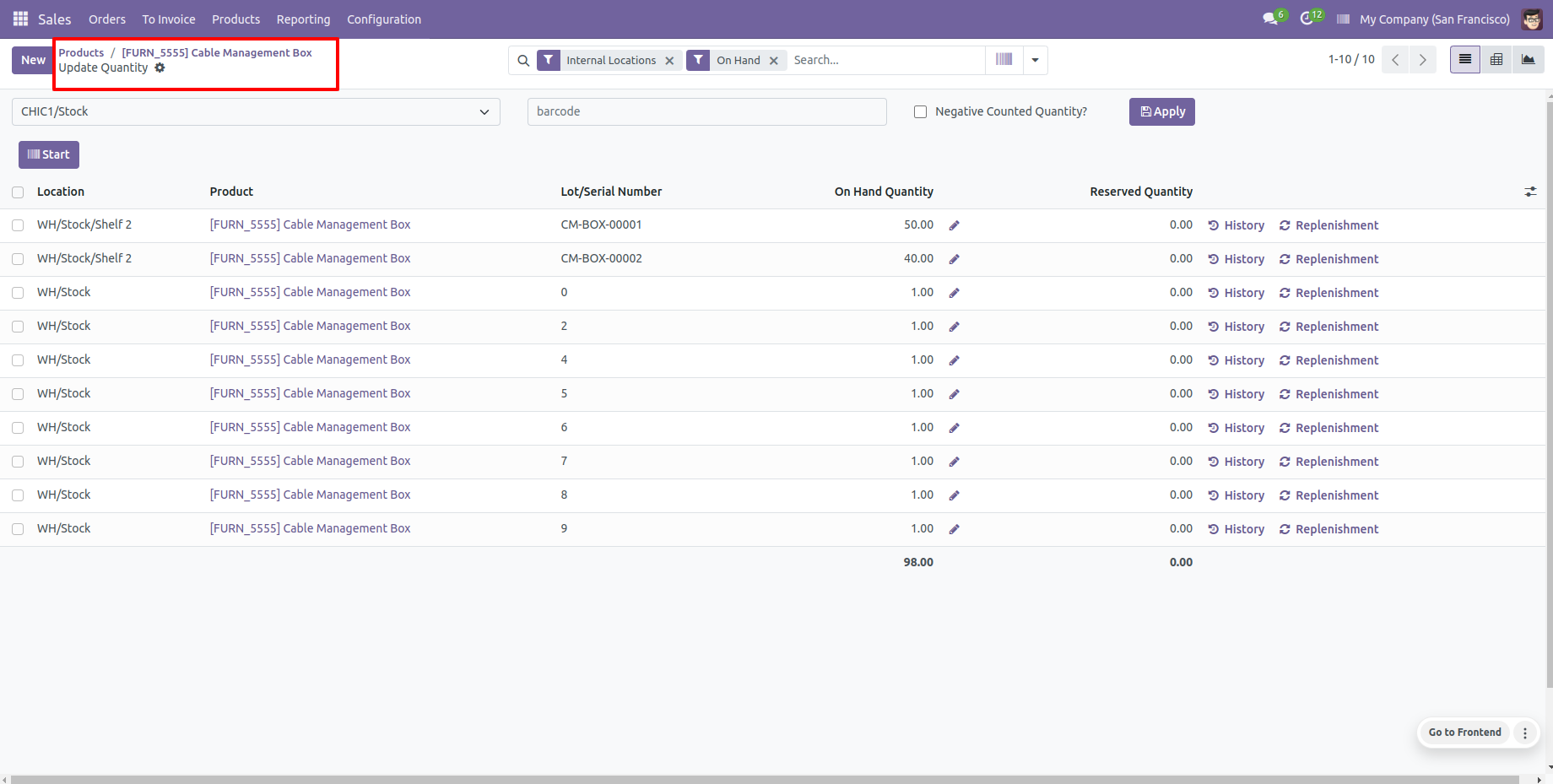The width and height of the screenshot is (1553, 784).
Task: Open the CHIC1/Stock location dropdown
Action: (x=256, y=111)
